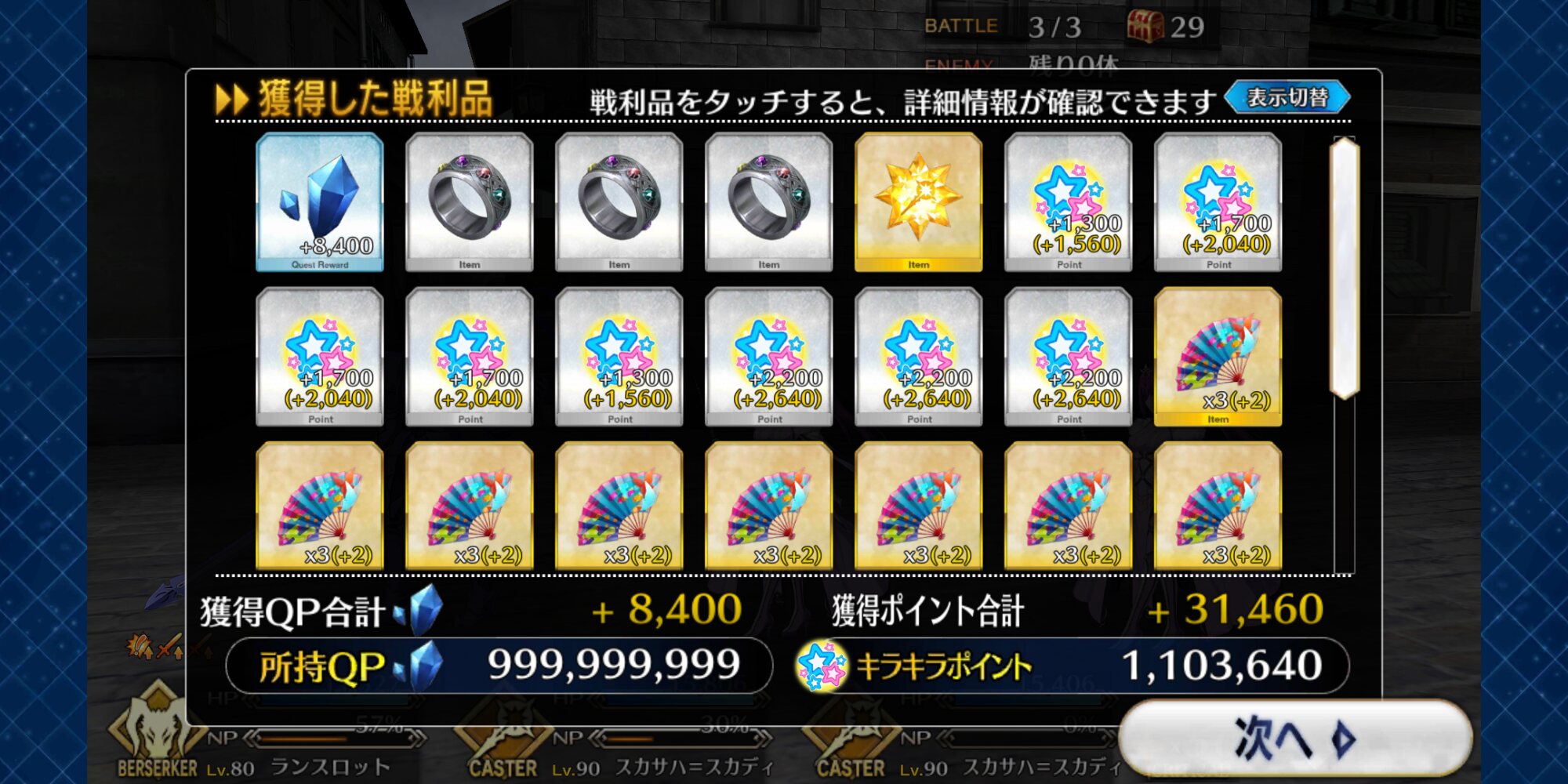Select the first +2,200 (+2,640) point tile
Screen dimensions: 1568x784
[769, 357]
